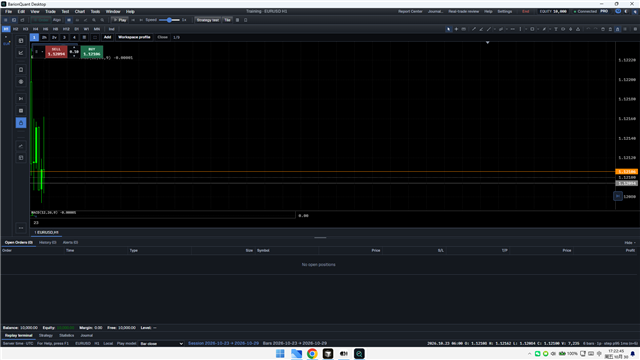Switch to the History tab

click(47, 242)
